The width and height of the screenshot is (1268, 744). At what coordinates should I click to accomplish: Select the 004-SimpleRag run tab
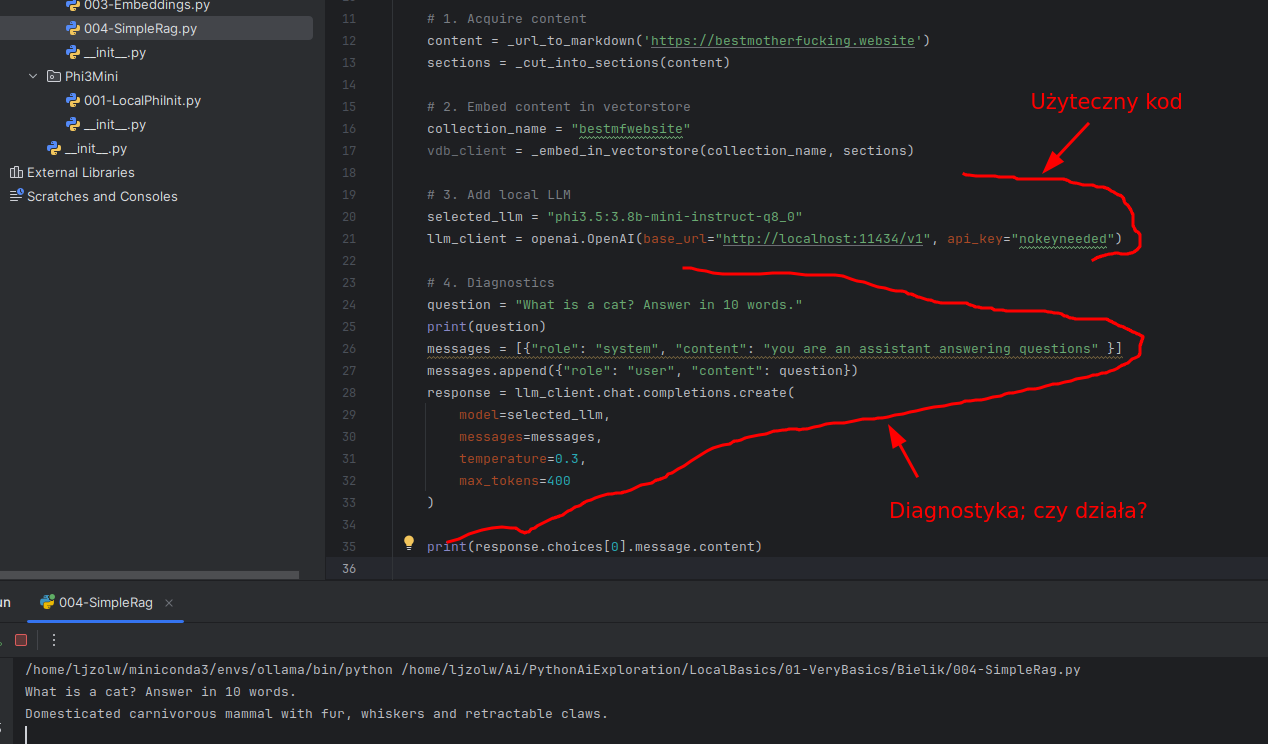click(106, 603)
